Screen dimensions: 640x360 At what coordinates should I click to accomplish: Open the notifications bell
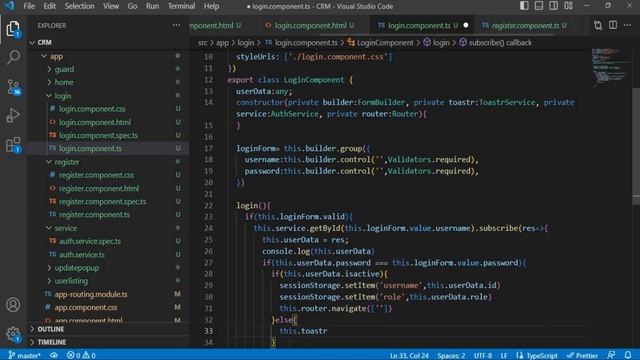pos(628,355)
